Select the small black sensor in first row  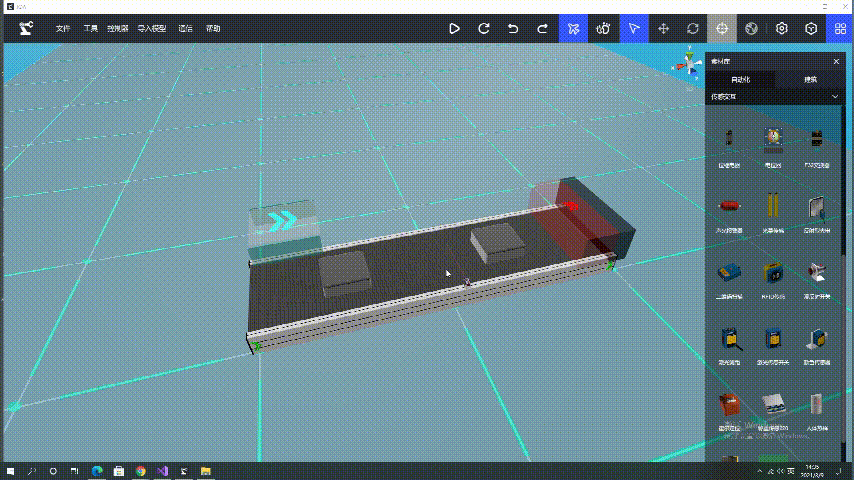coord(729,138)
